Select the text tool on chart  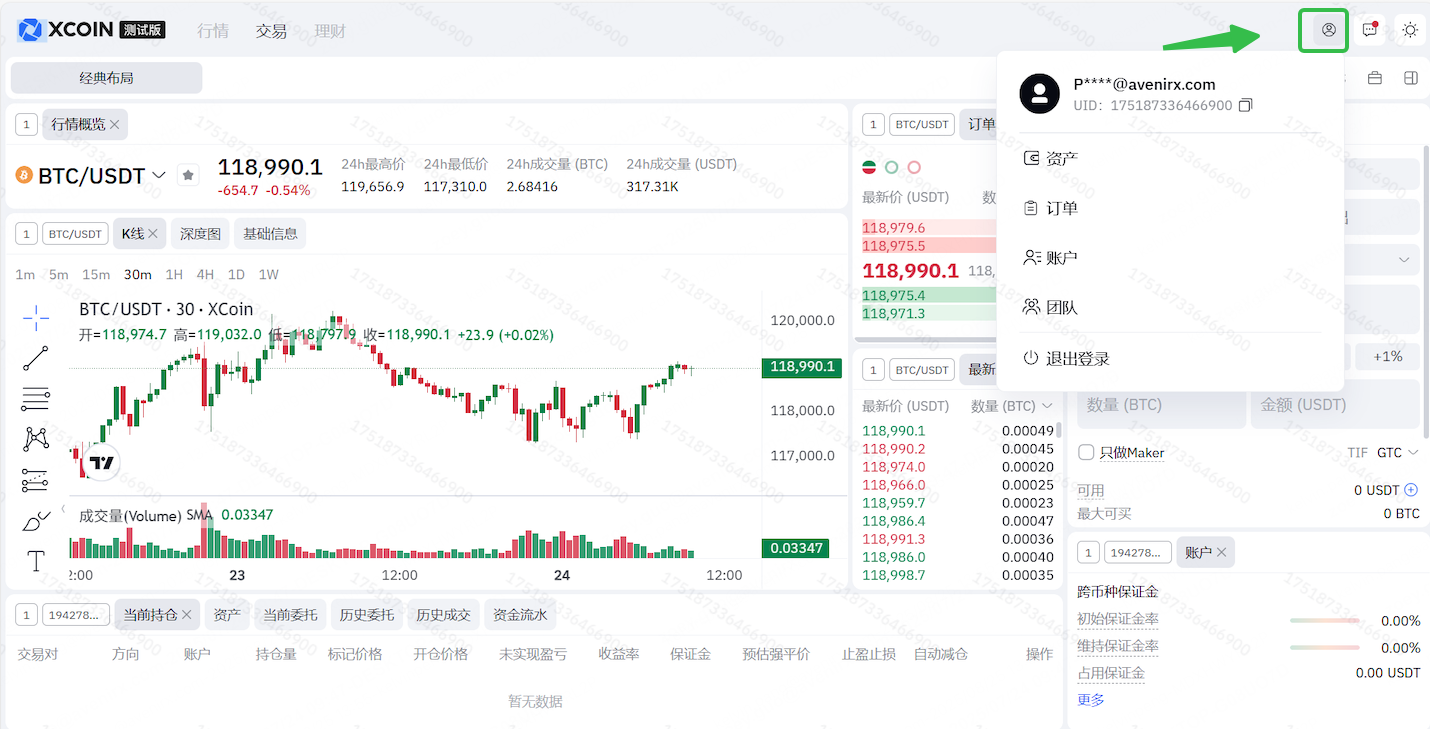click(x=36, y=561)
